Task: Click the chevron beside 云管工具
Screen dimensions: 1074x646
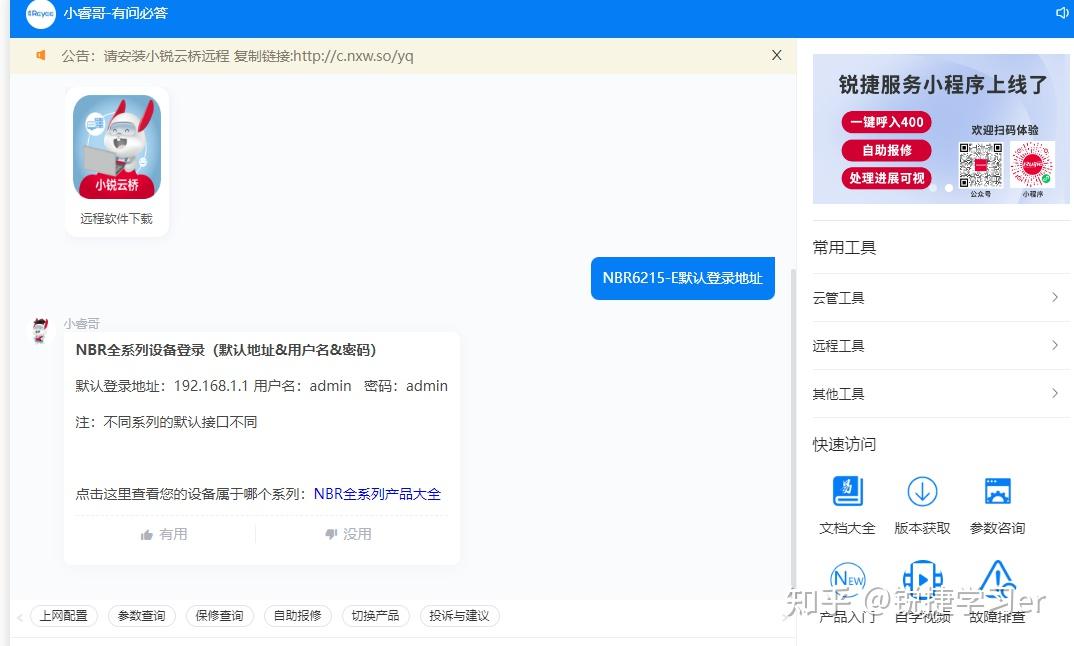Action: tap(1055, 297)
